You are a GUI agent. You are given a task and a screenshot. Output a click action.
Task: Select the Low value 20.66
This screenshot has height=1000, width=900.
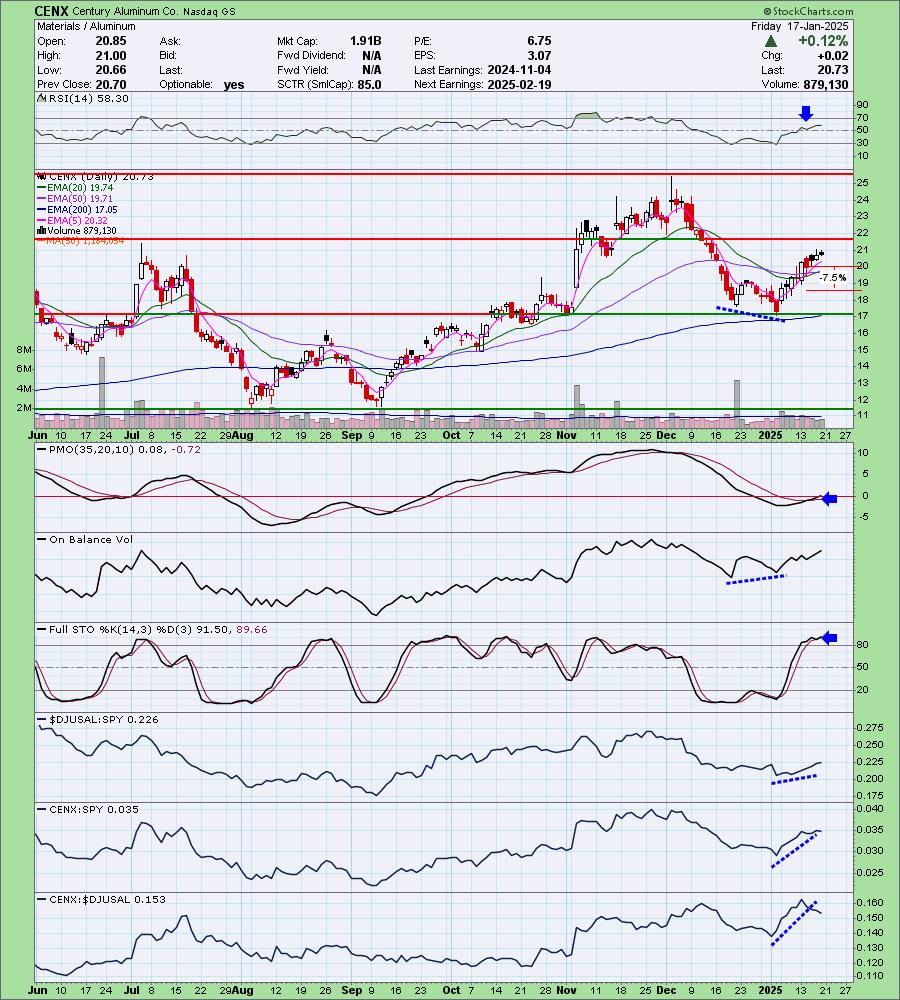click(x=111, y=70)
